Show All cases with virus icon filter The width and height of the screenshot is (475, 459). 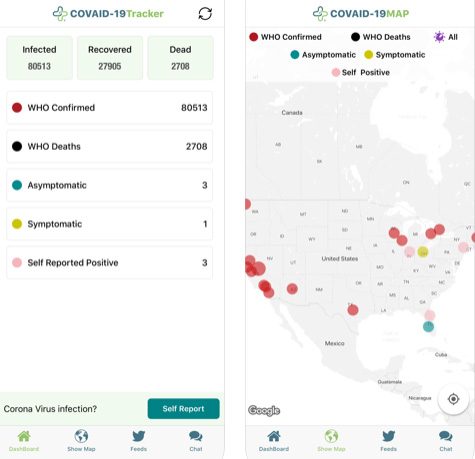click(445, 37)
